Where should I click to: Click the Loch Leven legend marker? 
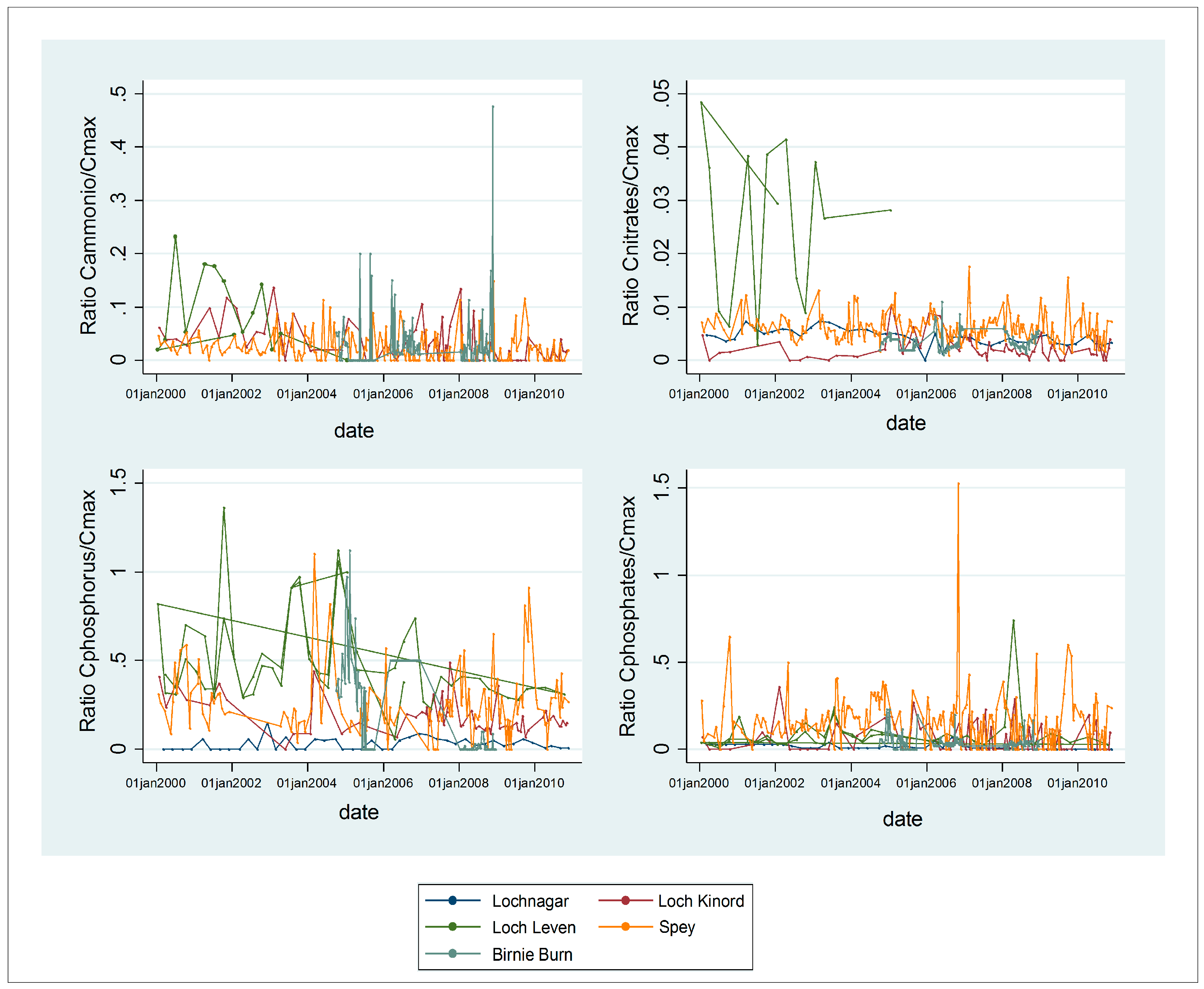452,927
